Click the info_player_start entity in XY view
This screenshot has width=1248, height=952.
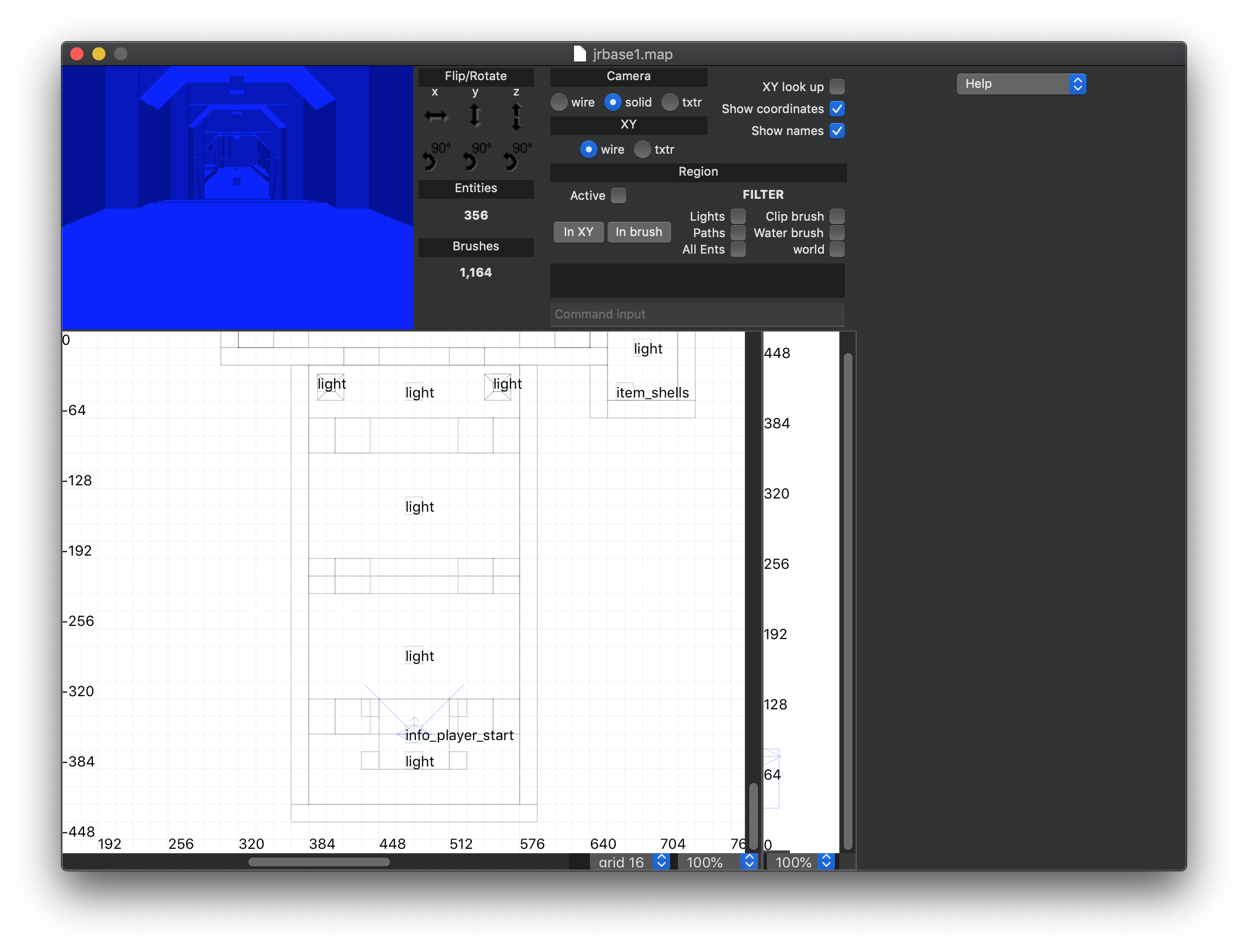coord(414,735)
